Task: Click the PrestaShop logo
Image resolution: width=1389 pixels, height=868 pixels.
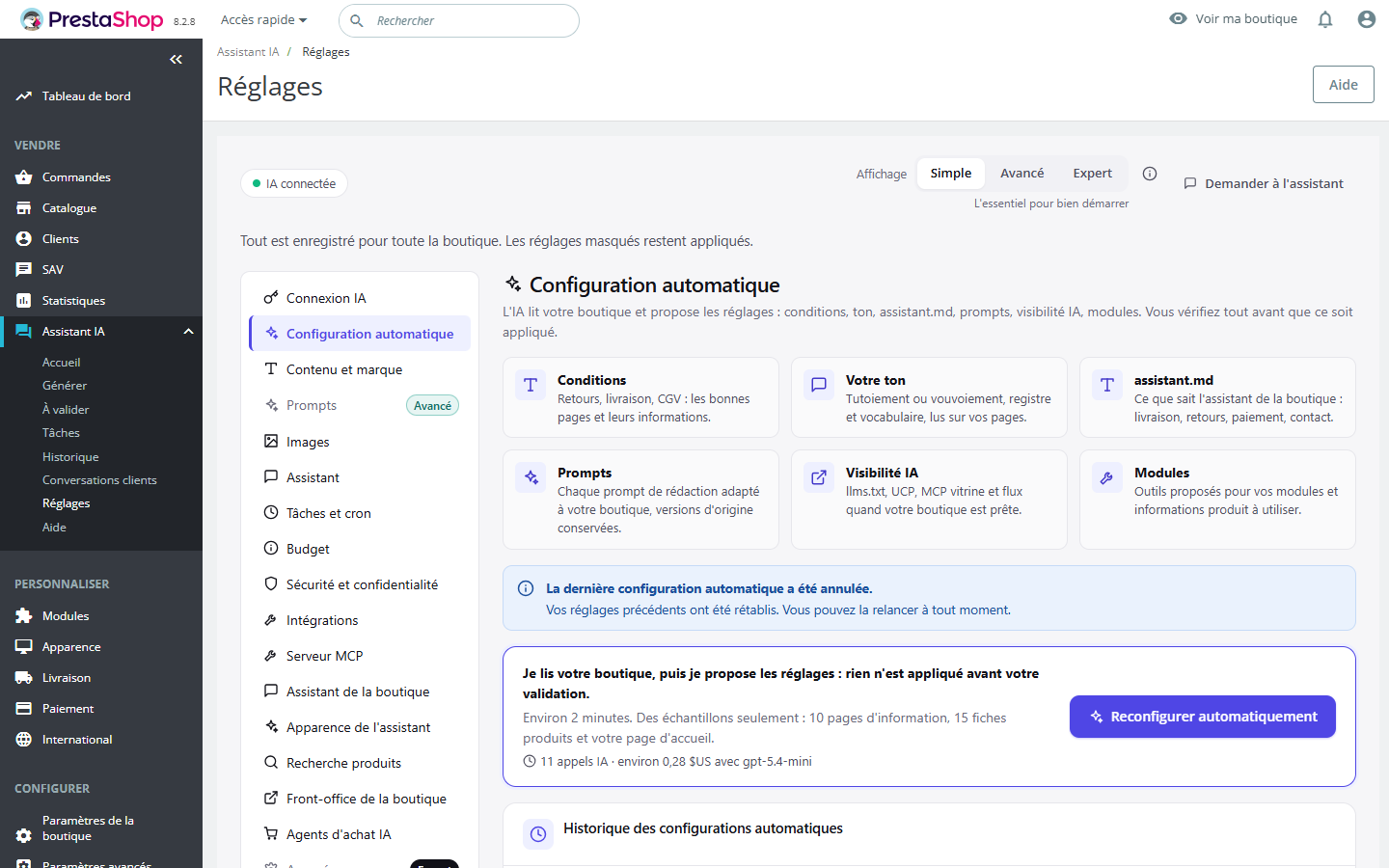Action: point(93,19)
